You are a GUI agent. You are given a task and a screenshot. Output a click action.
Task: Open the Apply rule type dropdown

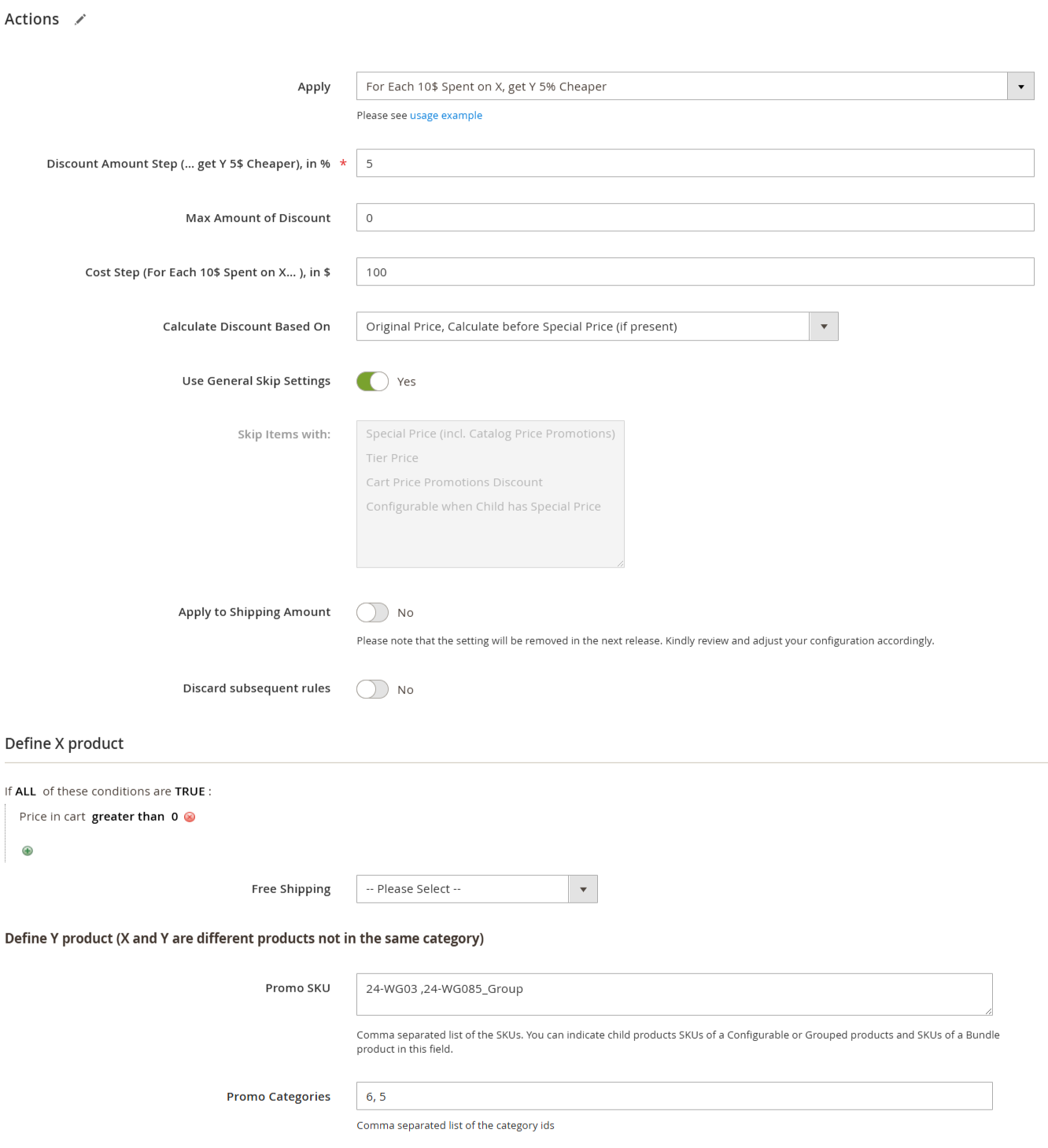pos(695,87)
